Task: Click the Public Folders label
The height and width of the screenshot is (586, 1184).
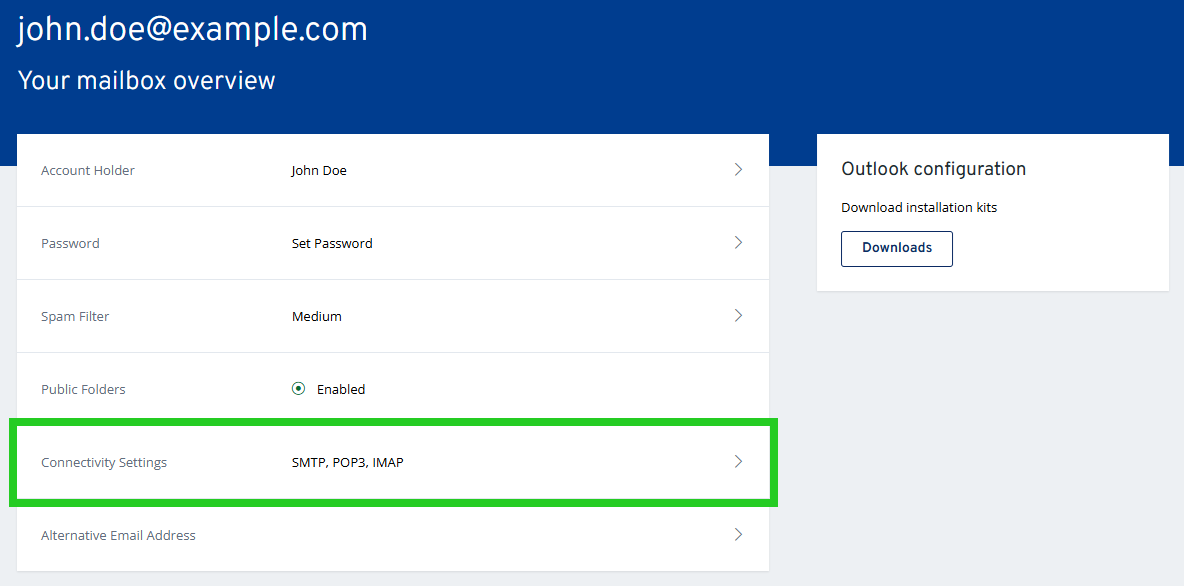Action: point(82,388)
